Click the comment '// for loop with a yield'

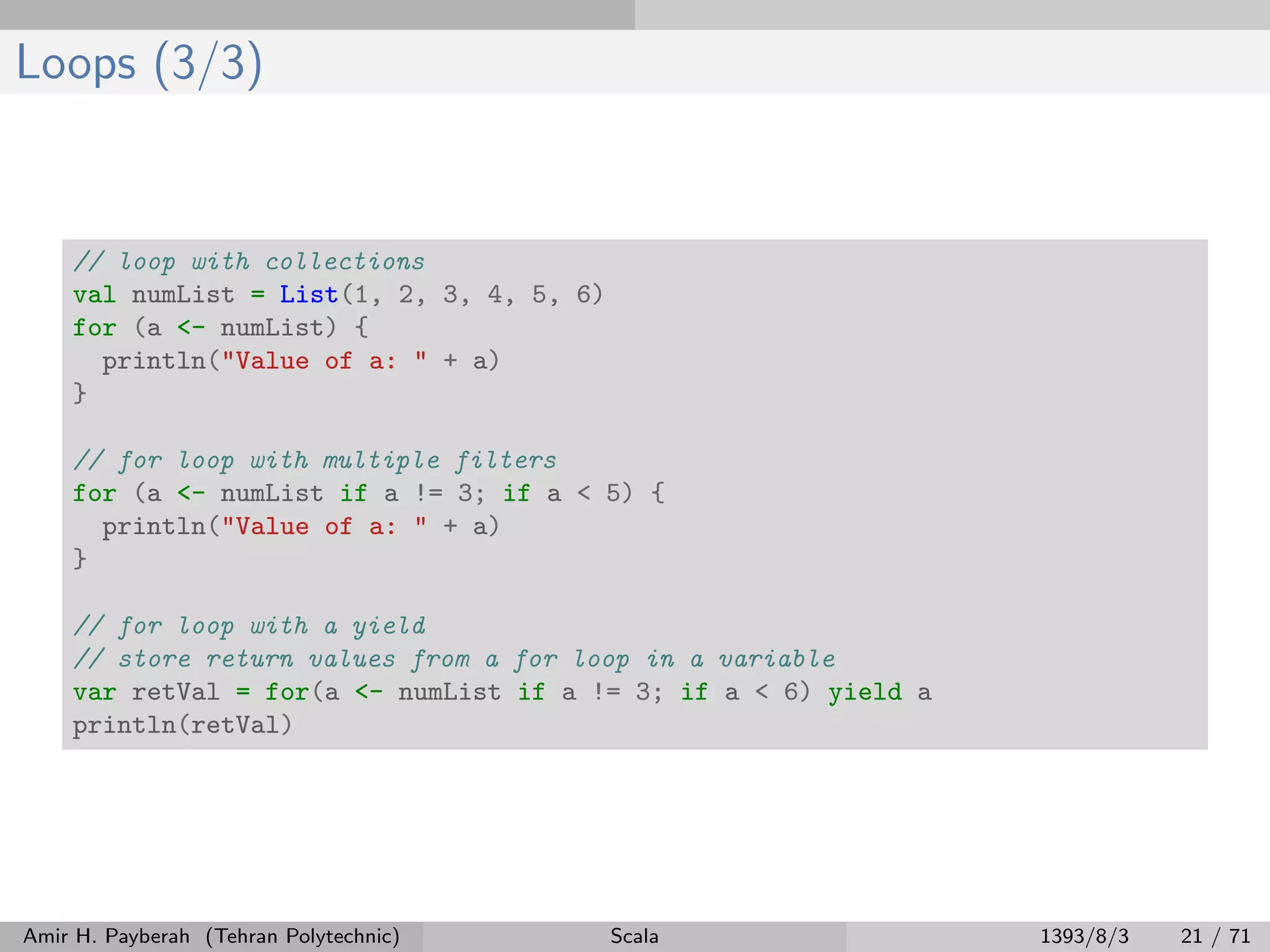pyautogui.click(x=249, y=626)
